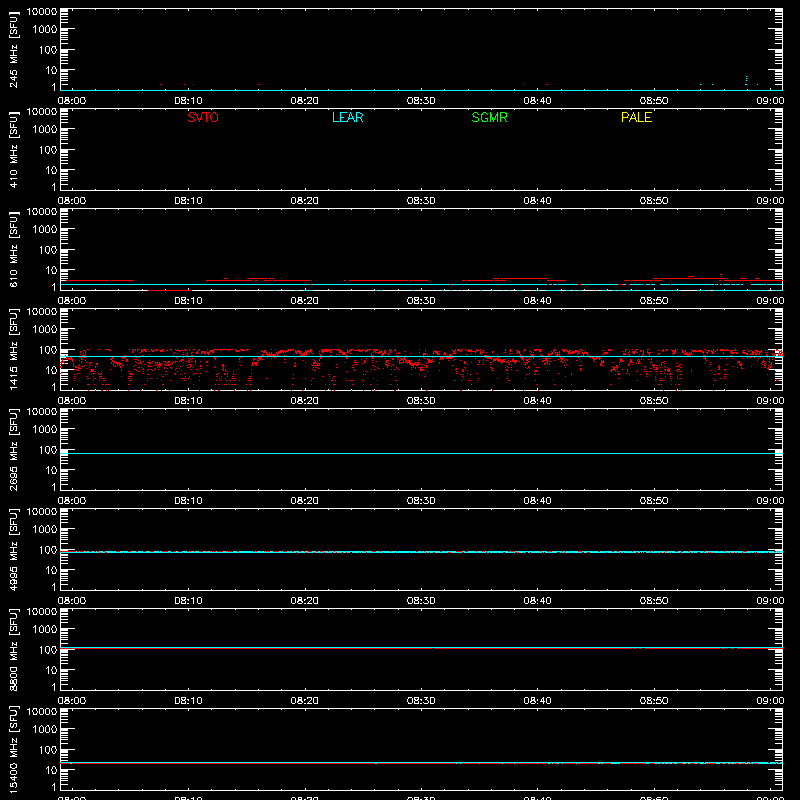The image size is (800, 800).
Task: Click the 1000 y-axis value on 410 MHz panel
Action: point(45,130)
